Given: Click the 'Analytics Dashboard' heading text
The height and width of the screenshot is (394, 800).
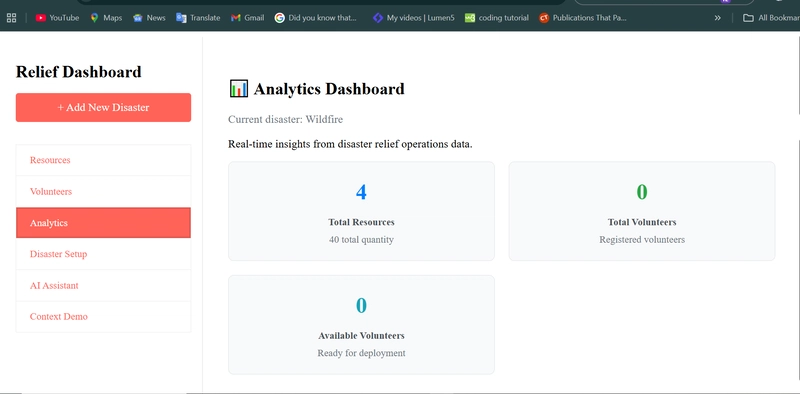Looking at the screenshot, I should coord(329,89).
